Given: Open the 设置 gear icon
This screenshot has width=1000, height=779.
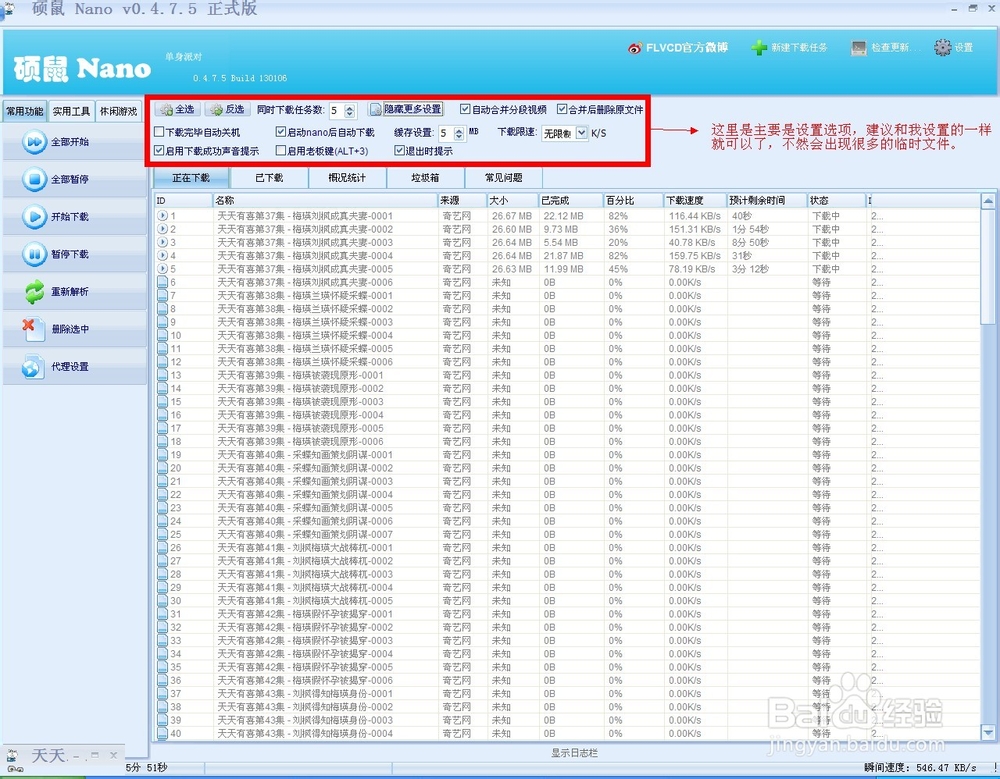Looking at the screenshot, I should [943, 47].
